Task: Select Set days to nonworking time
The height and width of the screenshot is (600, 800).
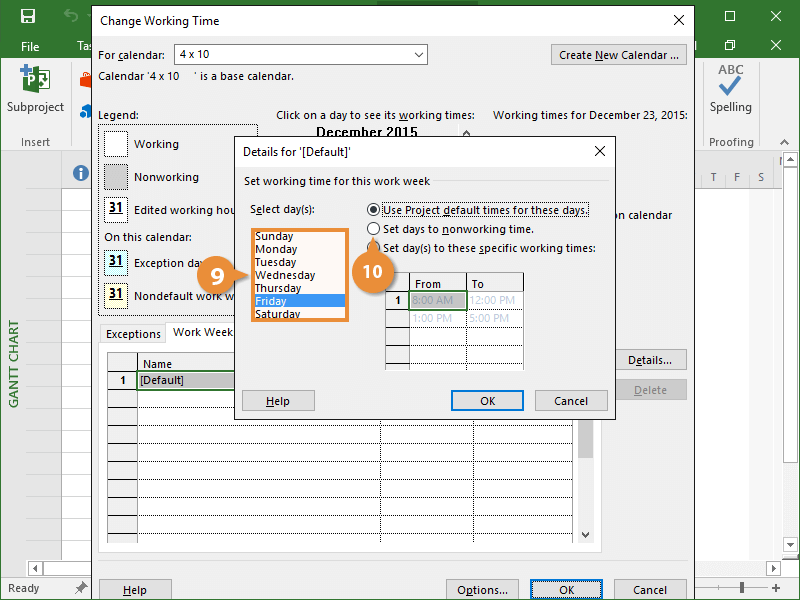Action: (374, 229)
